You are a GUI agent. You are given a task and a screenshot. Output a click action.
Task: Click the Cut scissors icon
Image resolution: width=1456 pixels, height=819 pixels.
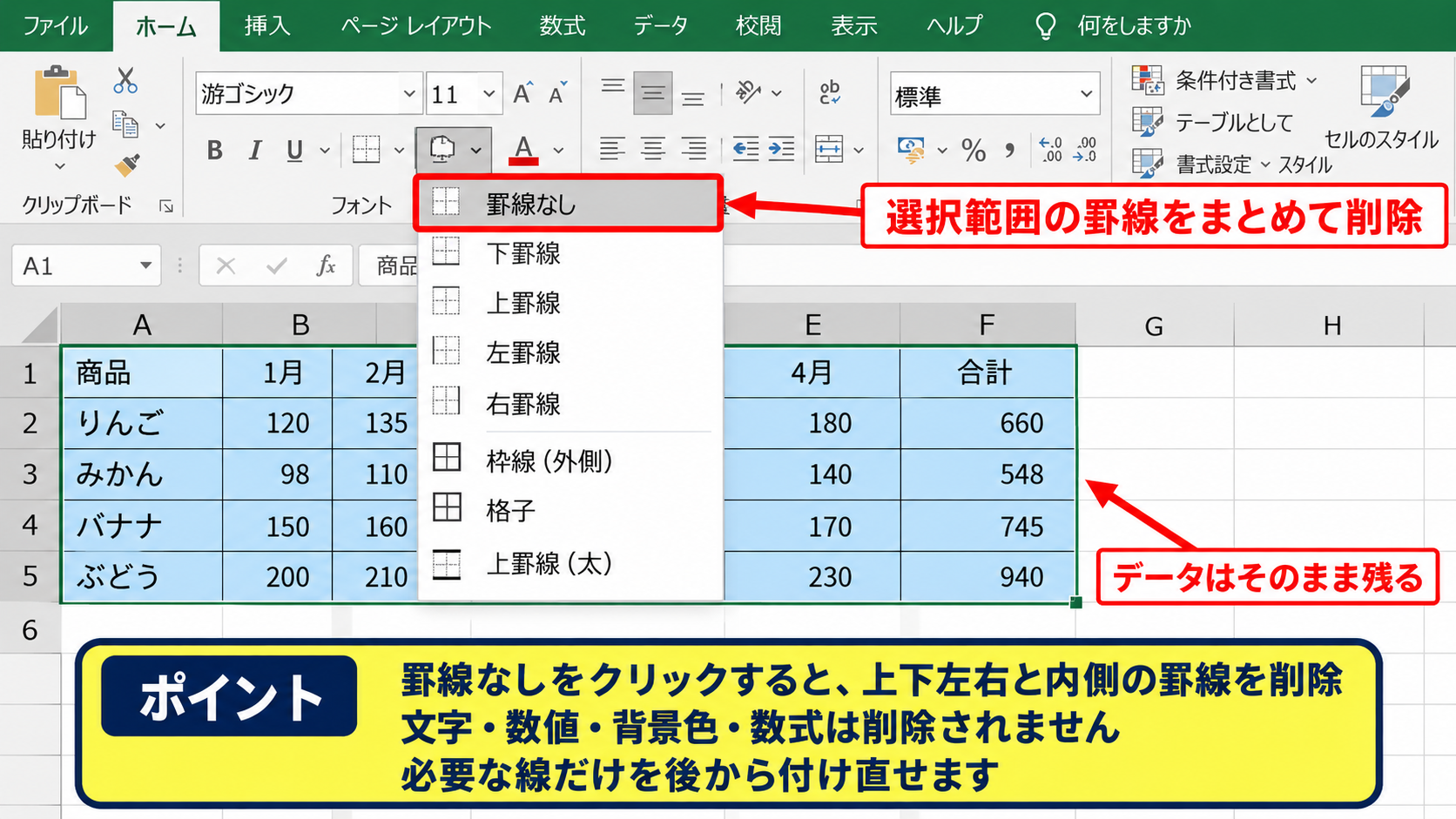[x=125, y=81]
